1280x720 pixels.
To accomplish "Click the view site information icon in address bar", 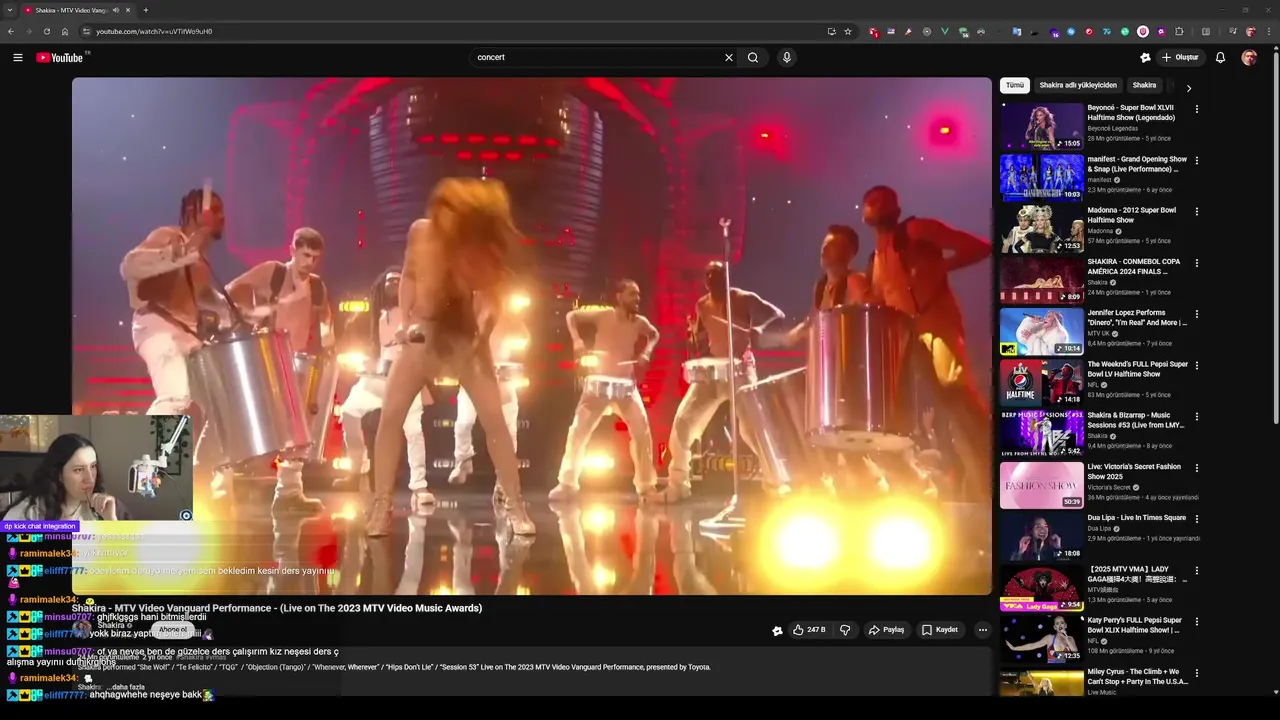I will (87, 31).
